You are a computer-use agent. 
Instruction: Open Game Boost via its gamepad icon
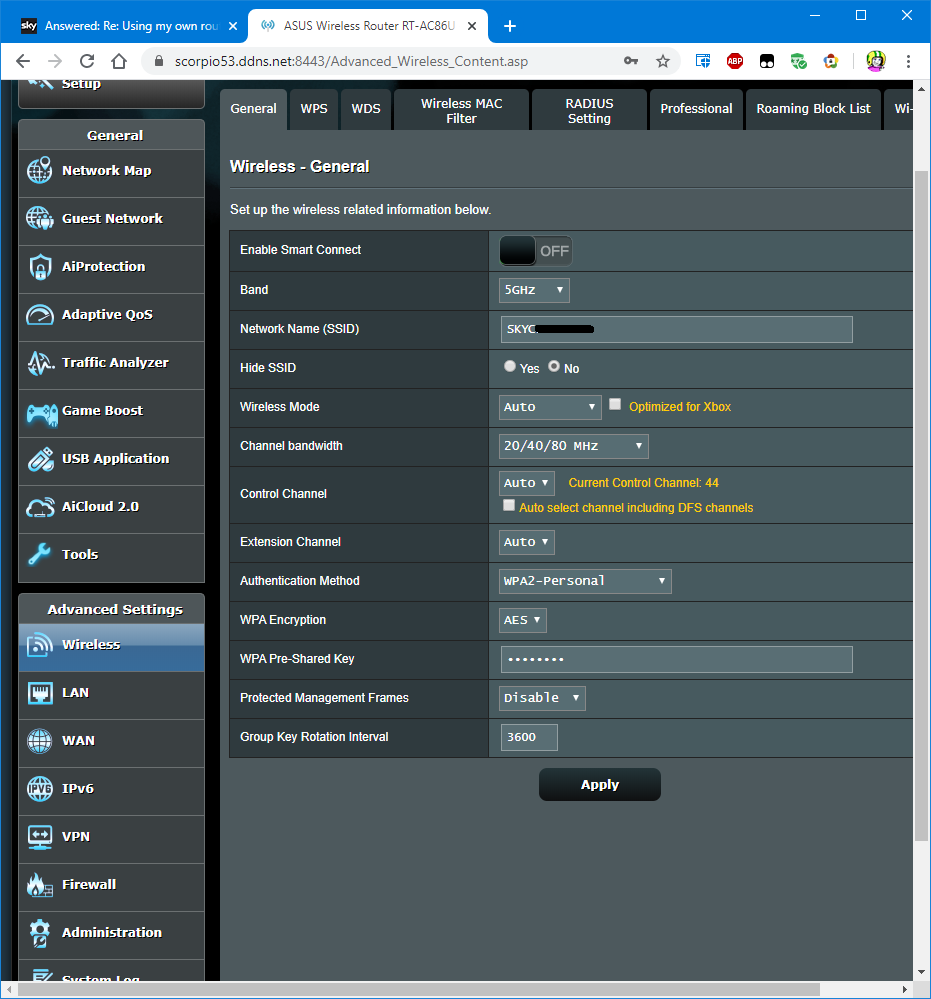(40, 411)
